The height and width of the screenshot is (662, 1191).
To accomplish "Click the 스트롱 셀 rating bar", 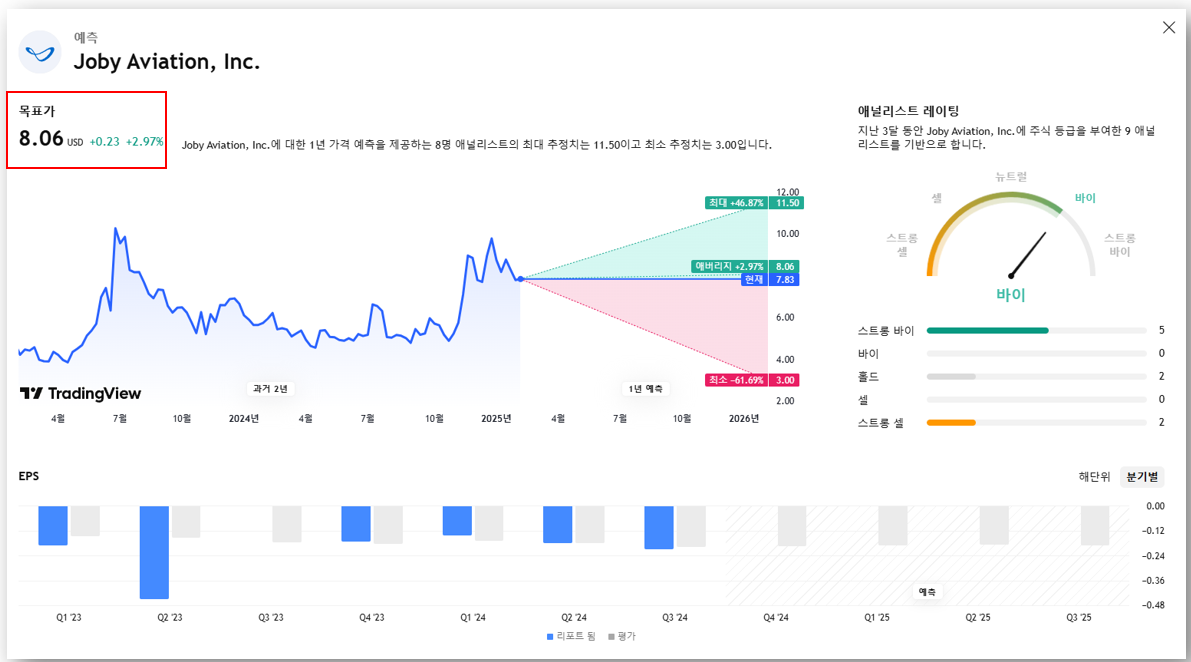I will point(1036,423).
